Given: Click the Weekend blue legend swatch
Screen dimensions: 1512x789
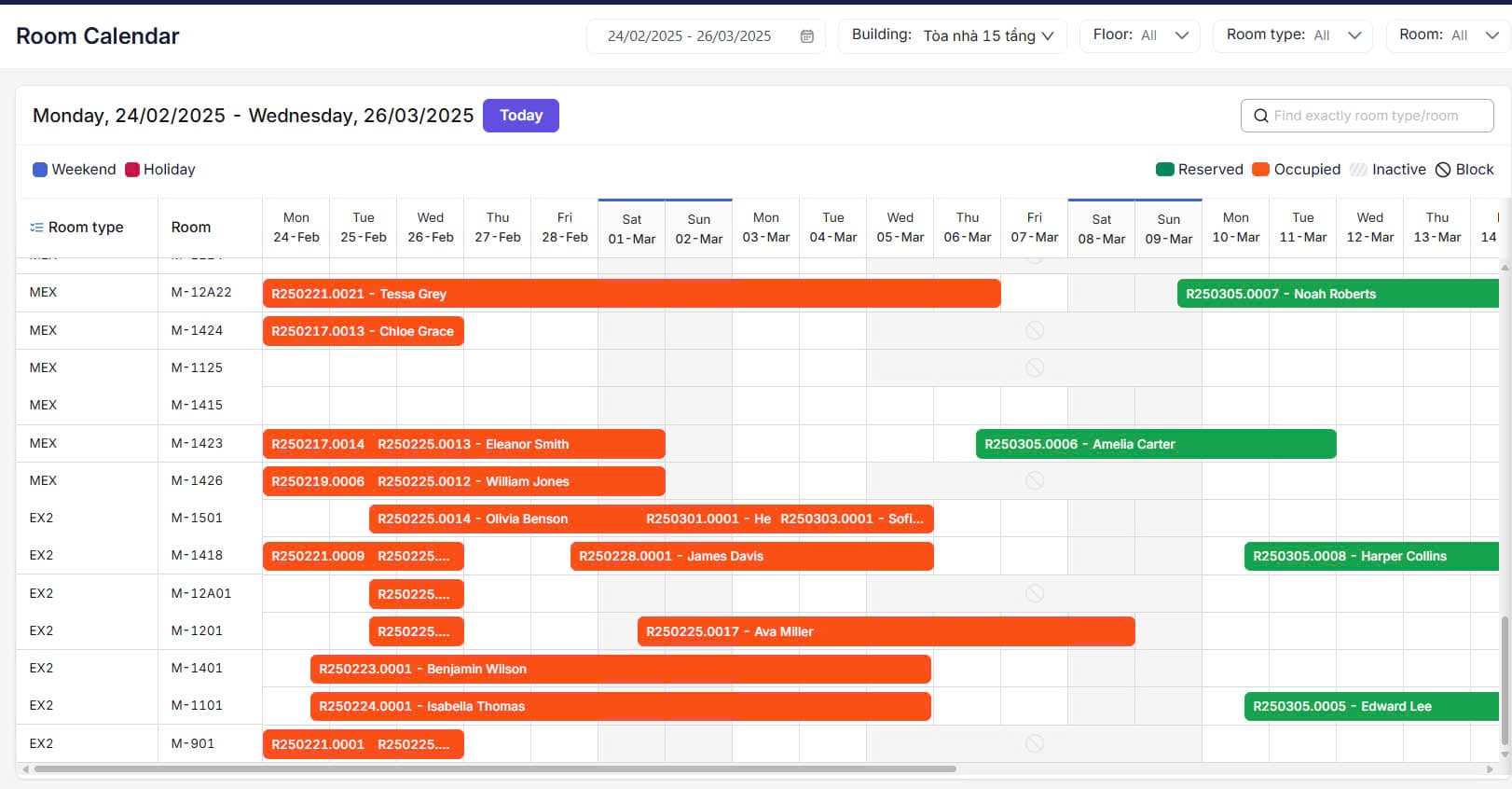Looking at the screenshot, I should [40, 170].
